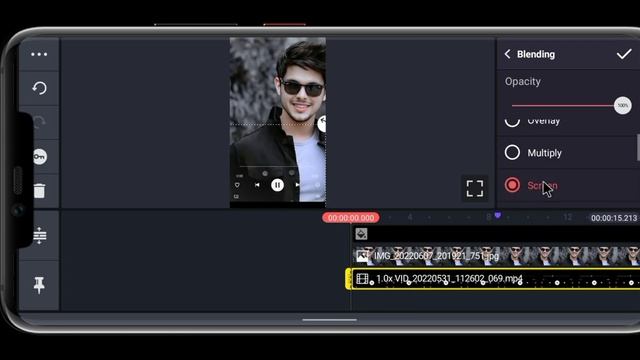Screen dimensions: 640x360
Task: Click the heart icon in preview
Action: pyautogui.click(x=237, y=185)
